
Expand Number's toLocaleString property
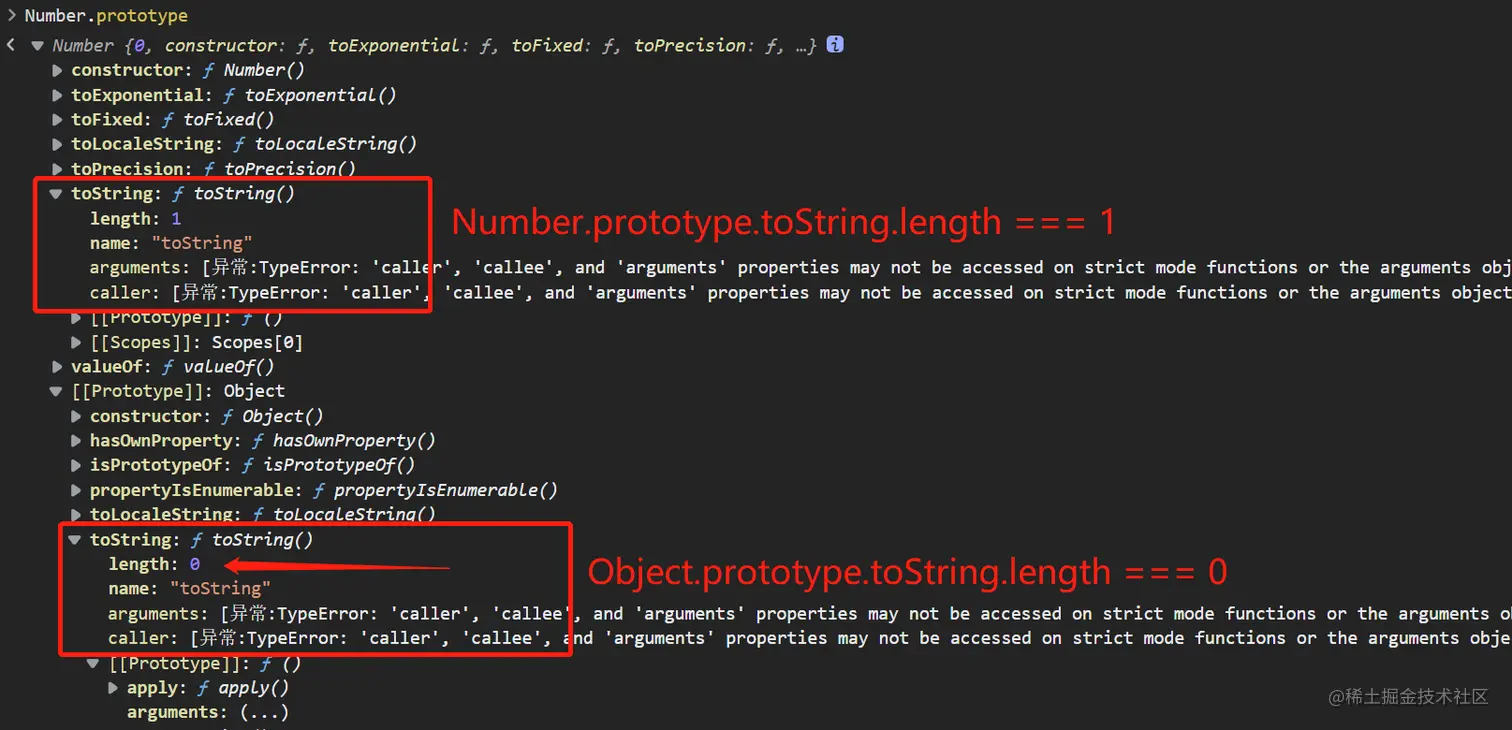click(x=57, y=144)
